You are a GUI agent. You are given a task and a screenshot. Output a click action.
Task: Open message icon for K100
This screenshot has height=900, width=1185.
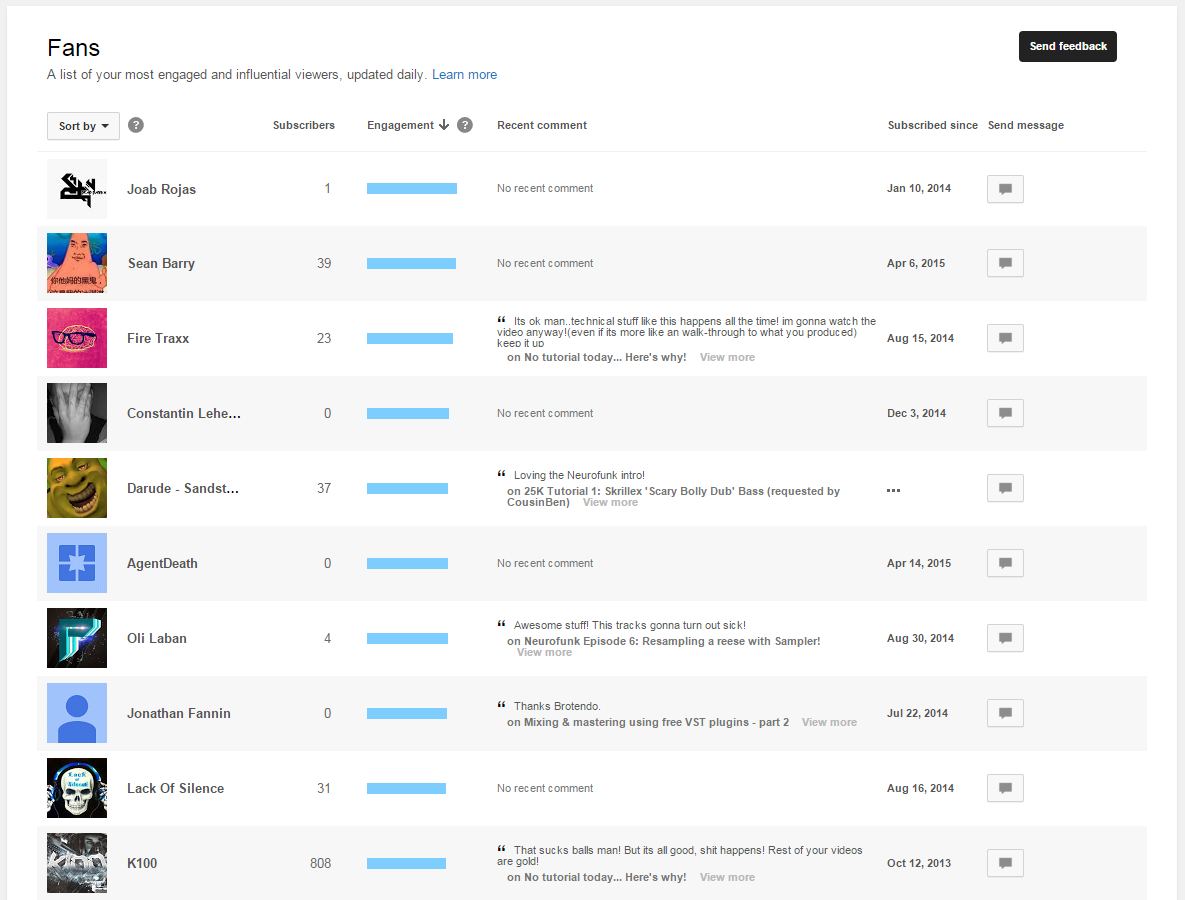click(x=1005, y=863)
